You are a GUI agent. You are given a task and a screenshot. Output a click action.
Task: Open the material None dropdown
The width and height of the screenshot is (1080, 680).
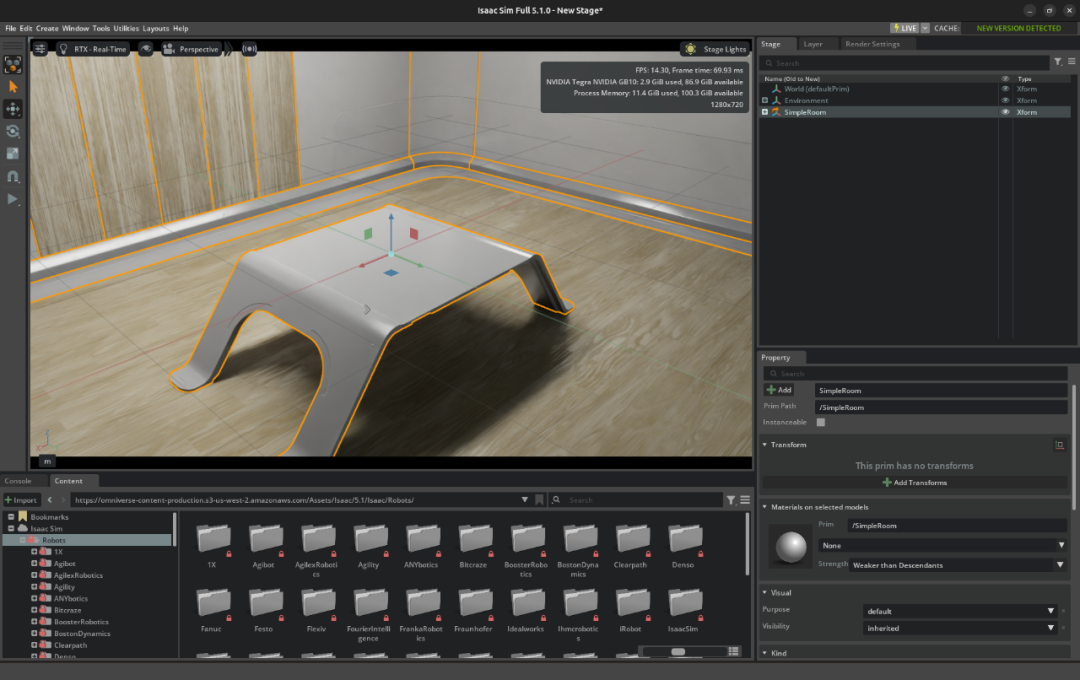coord(942,546)
